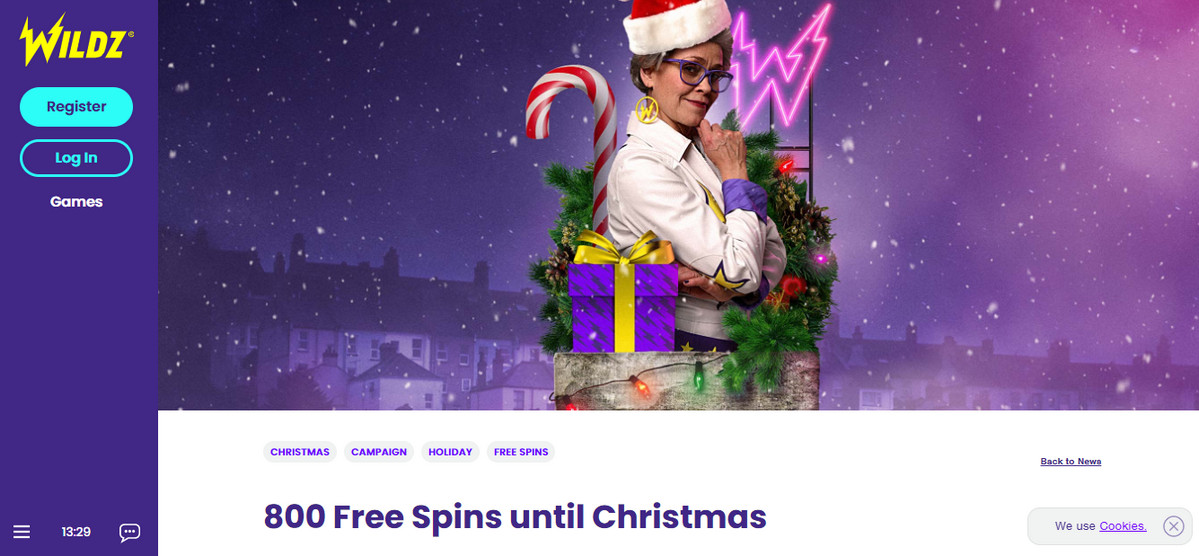Select the CAMPAIGN tag
1199x556 pixels.
[379, 452]
